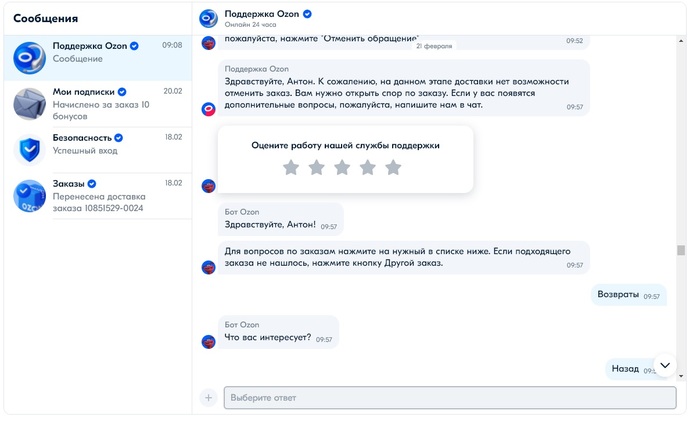Jump to latest messages with down-chevron button
The height and width of the screenshot is (421, 700).
665,366
